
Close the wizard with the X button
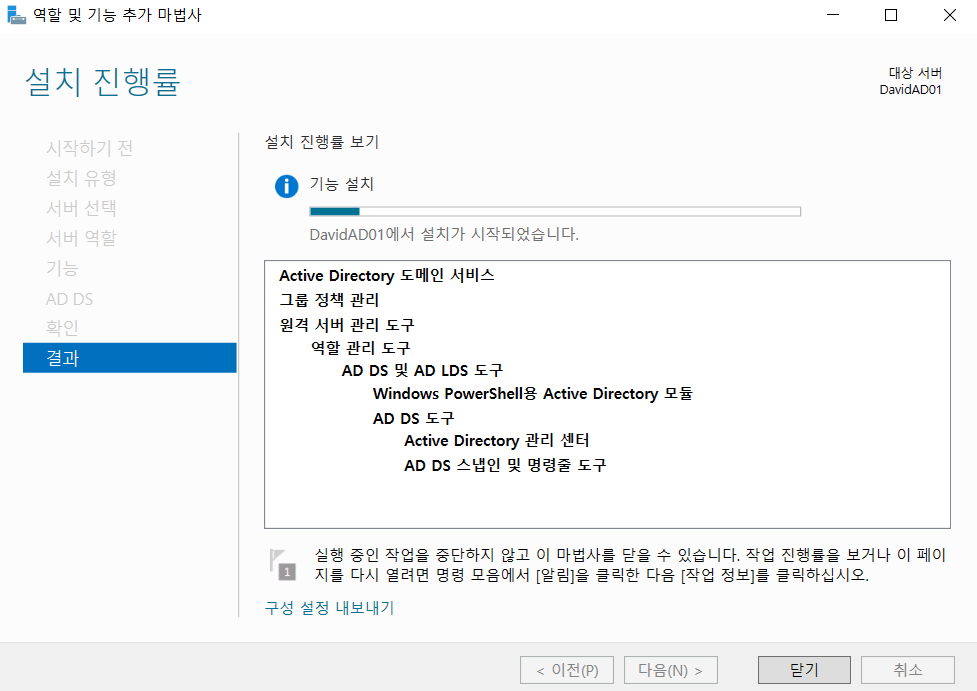tap(950, 15)
